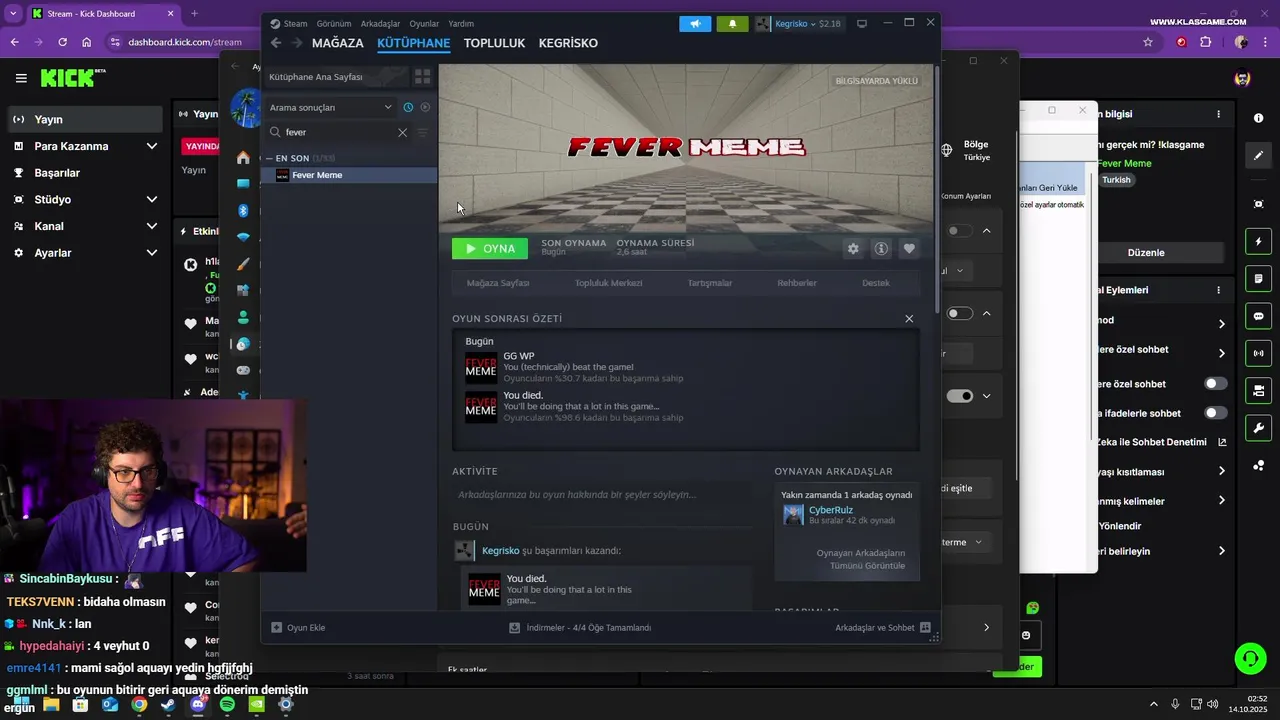The image size is (1280, 720).
Task: Open wrench tools icon in Kick sidebar
Action: pos(1258,428)
